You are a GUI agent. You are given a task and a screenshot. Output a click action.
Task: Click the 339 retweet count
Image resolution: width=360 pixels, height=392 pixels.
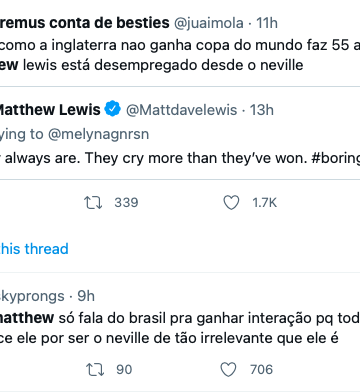click(x=126, y=203)
